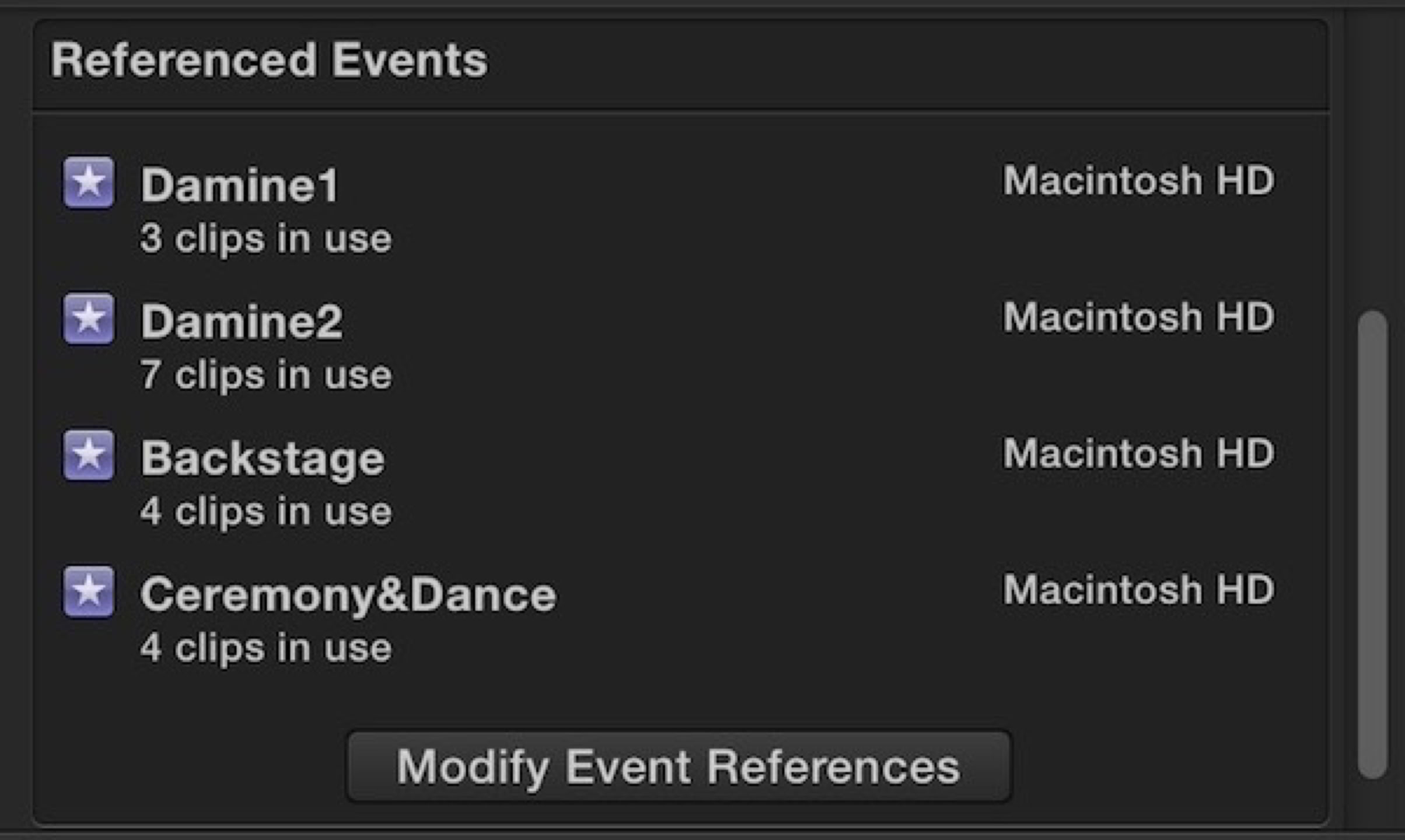Image resolution: width=1405 pixels, height=840 pixels.
Task: Click "3 clips in use" under Damine1
Action: 266,238
